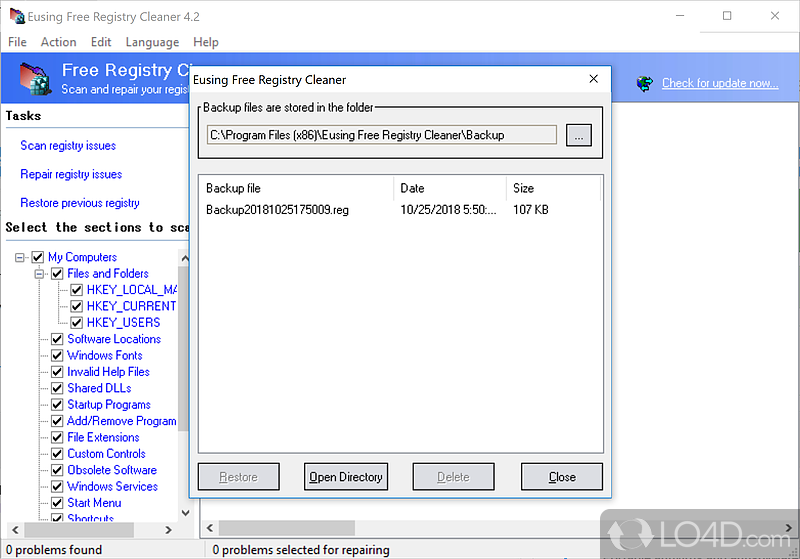Click Repair registry issues task
The height and width of the screenshot is (559, 800).
[x=71, y=174]
